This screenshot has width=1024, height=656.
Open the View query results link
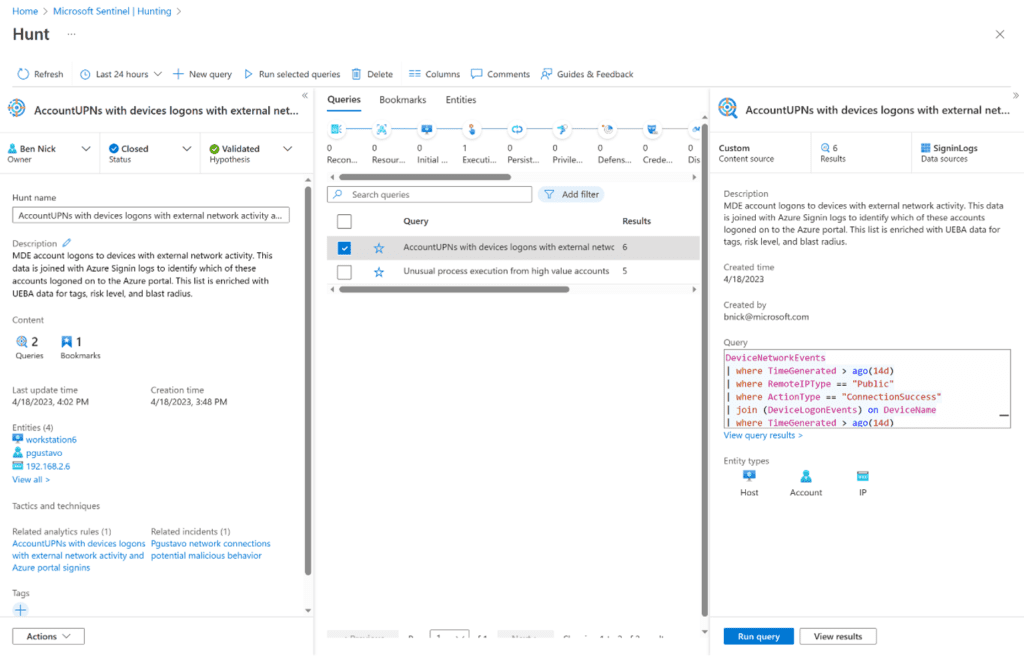(x=762, y=435)
